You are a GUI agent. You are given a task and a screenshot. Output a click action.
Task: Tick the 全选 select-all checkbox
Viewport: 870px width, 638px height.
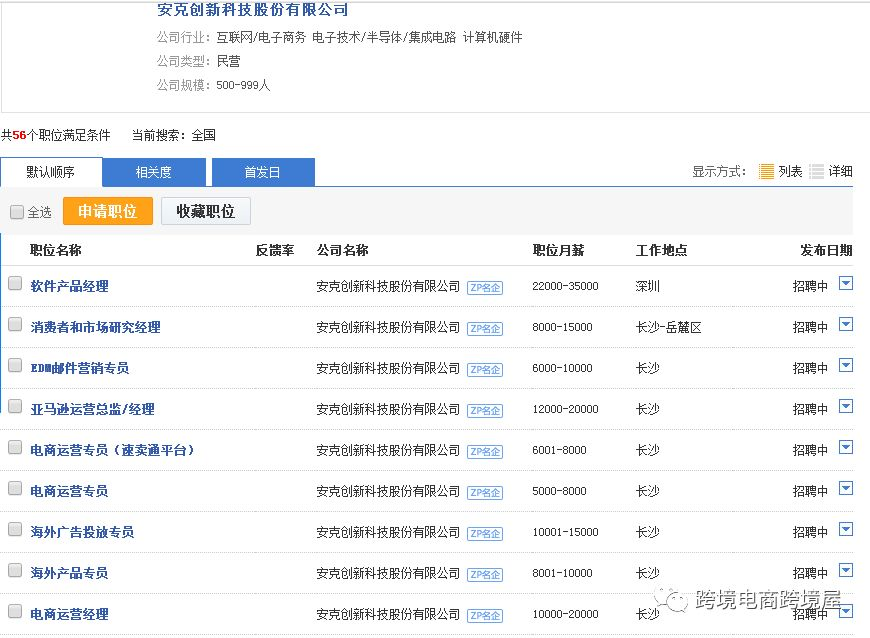tap(17, 212)
